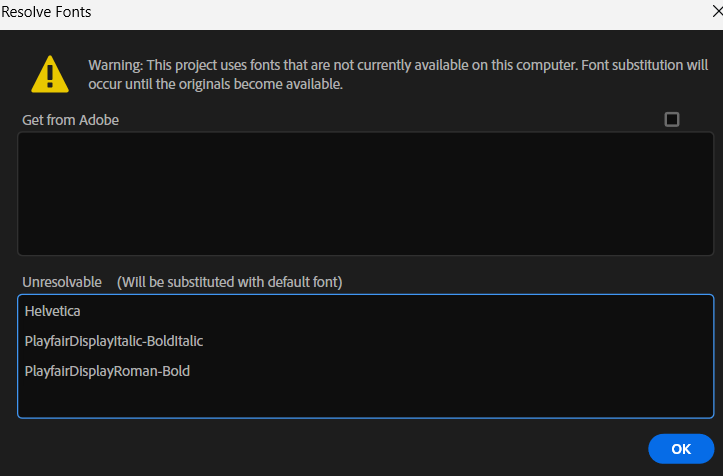Click the word 'Warning:' in the message

coord(116,65)
